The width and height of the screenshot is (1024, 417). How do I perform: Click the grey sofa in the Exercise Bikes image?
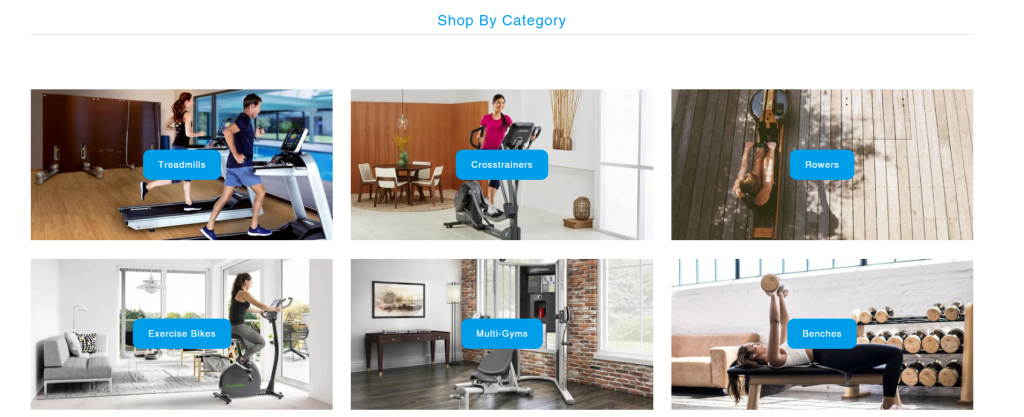77,362
